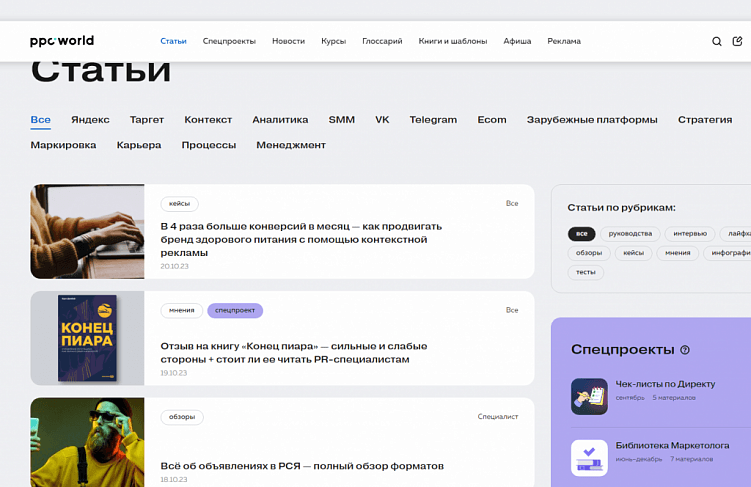Switch to the SMM tab

click(x=341, y=120)
